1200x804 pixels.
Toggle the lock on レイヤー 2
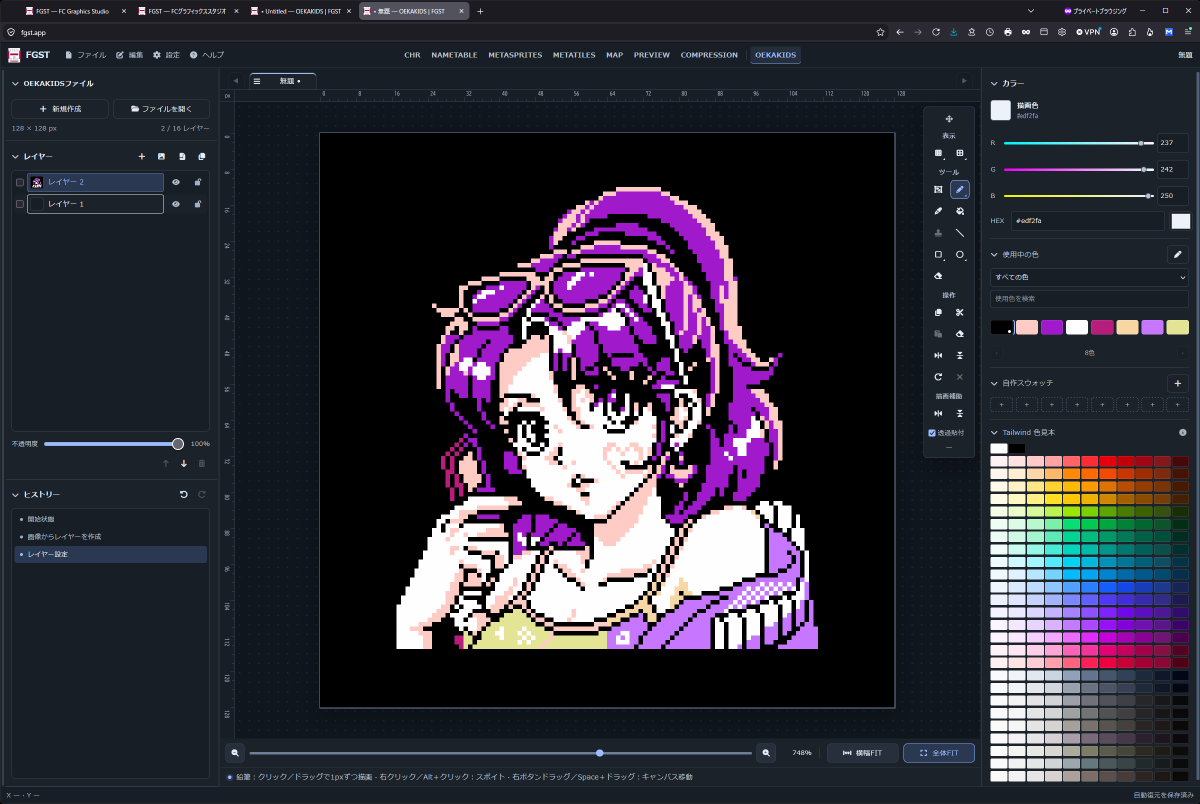[x=198, y=182]
